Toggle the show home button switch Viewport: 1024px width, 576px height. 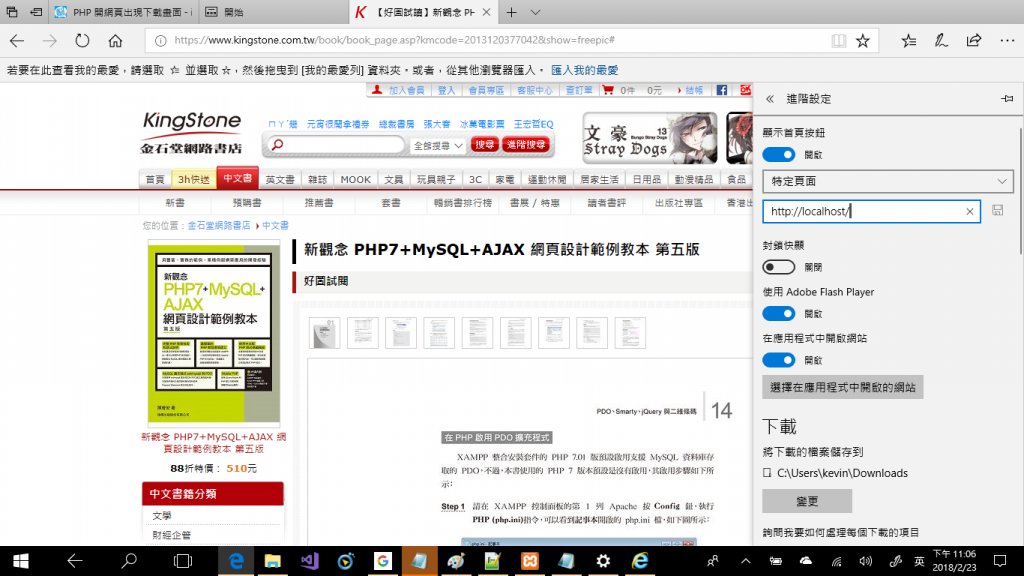[x=778, y=155]
